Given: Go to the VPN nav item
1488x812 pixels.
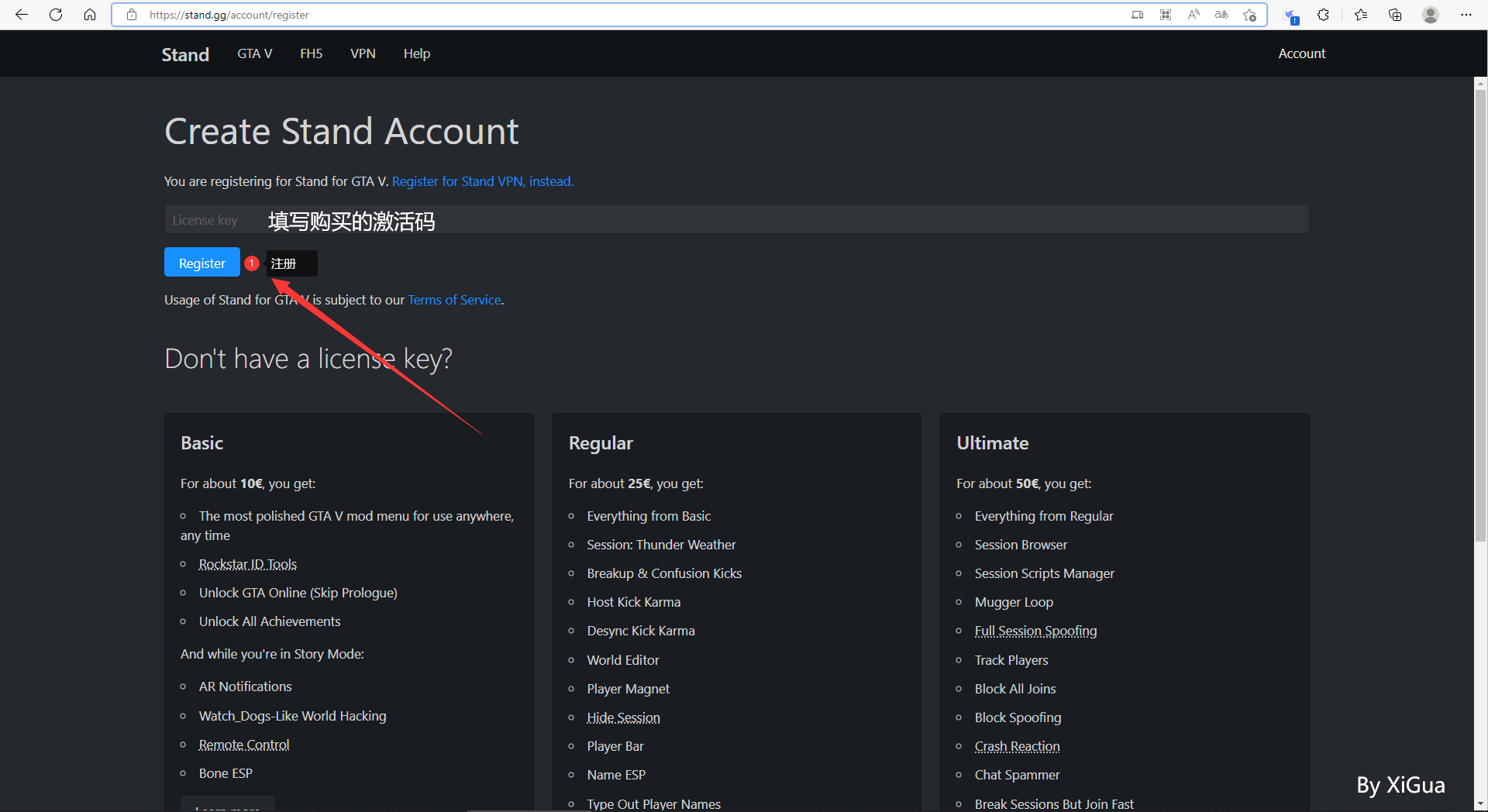Looking at the screenshot, I should point(363,53).
